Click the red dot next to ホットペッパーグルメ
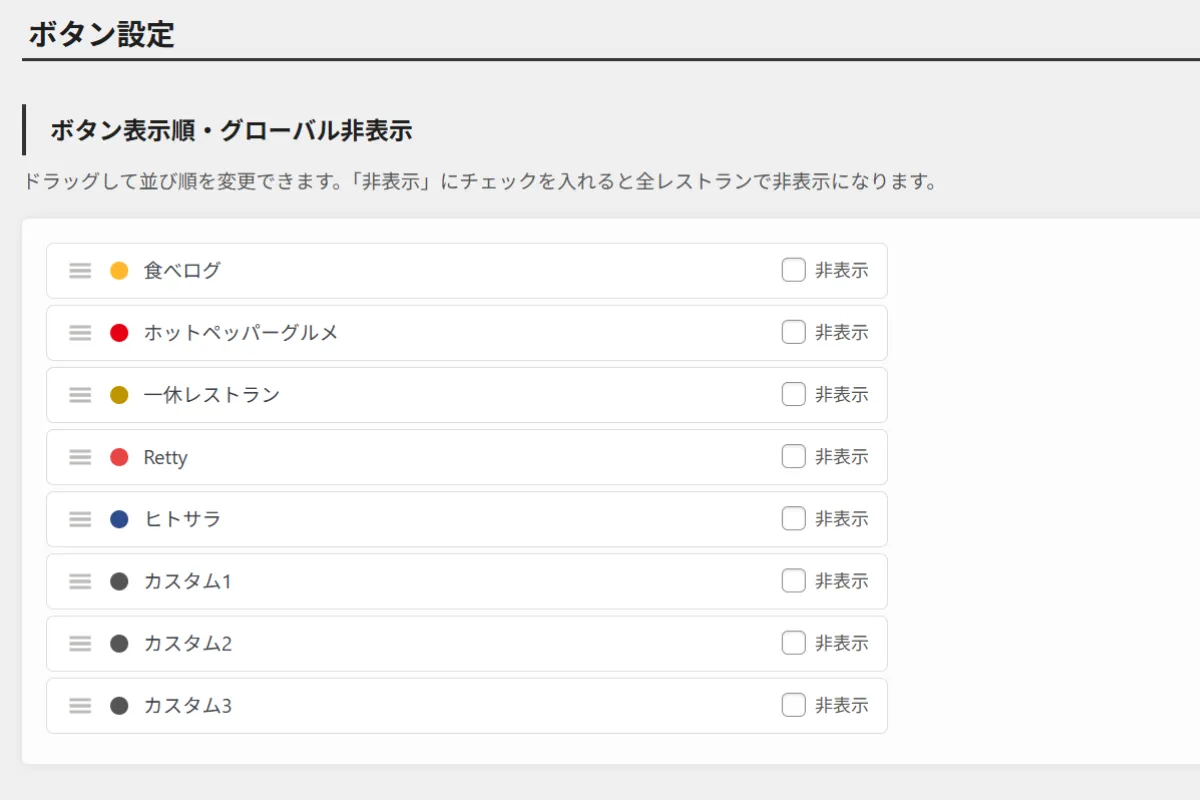 click(x=119, y=333)
